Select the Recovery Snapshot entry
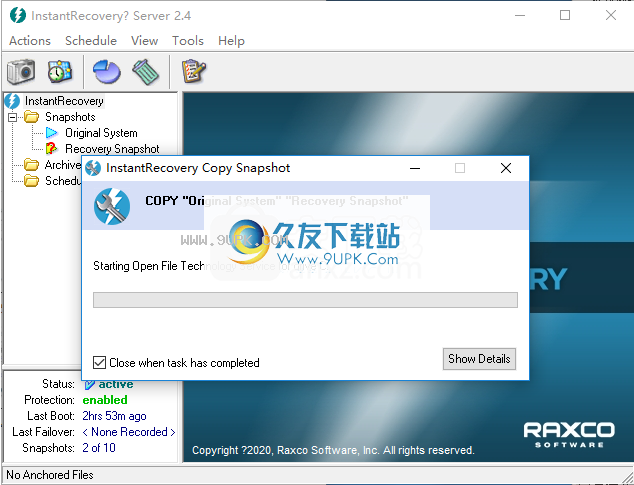 112,148
